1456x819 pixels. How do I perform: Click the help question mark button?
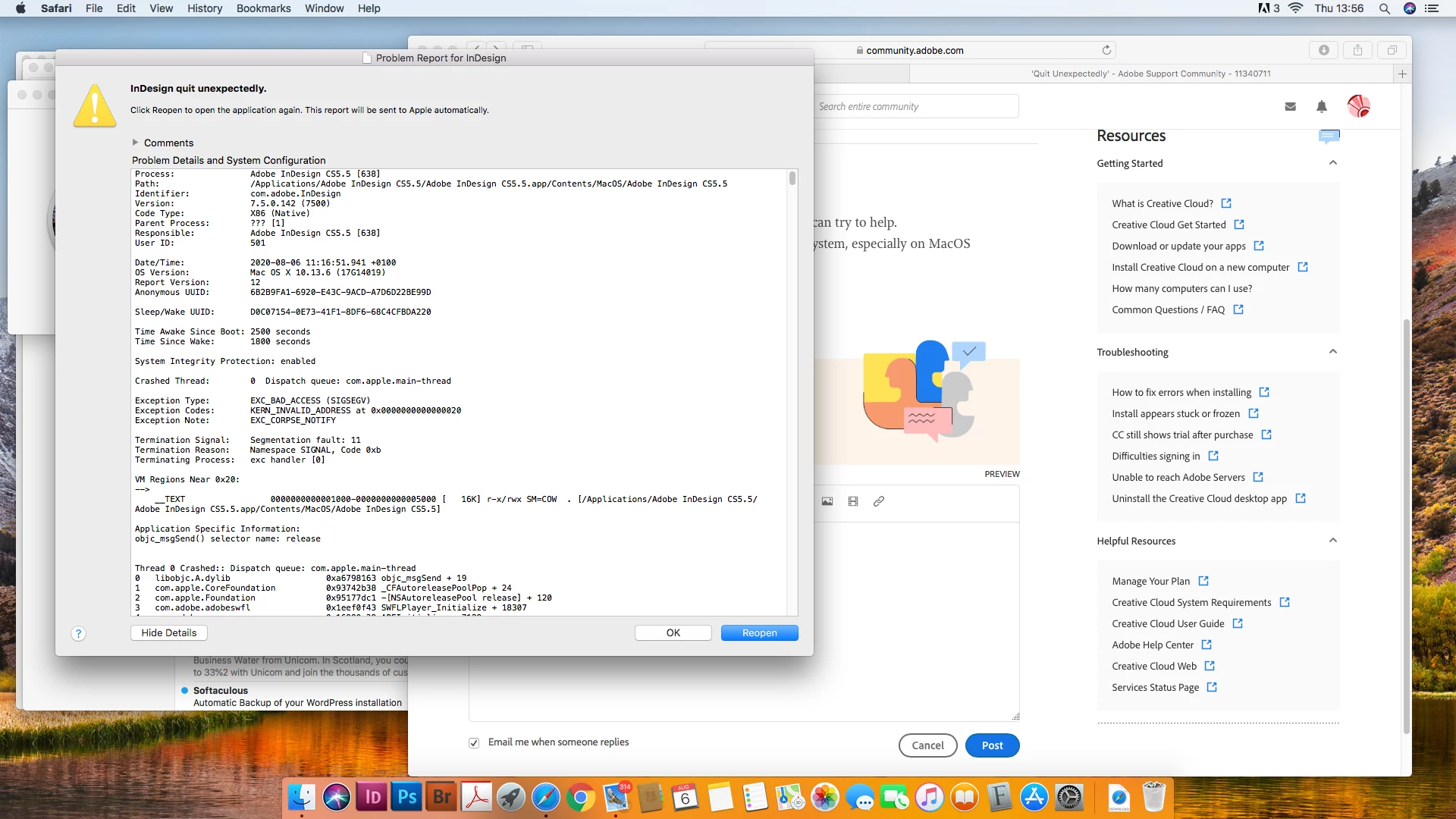(78, 634)
